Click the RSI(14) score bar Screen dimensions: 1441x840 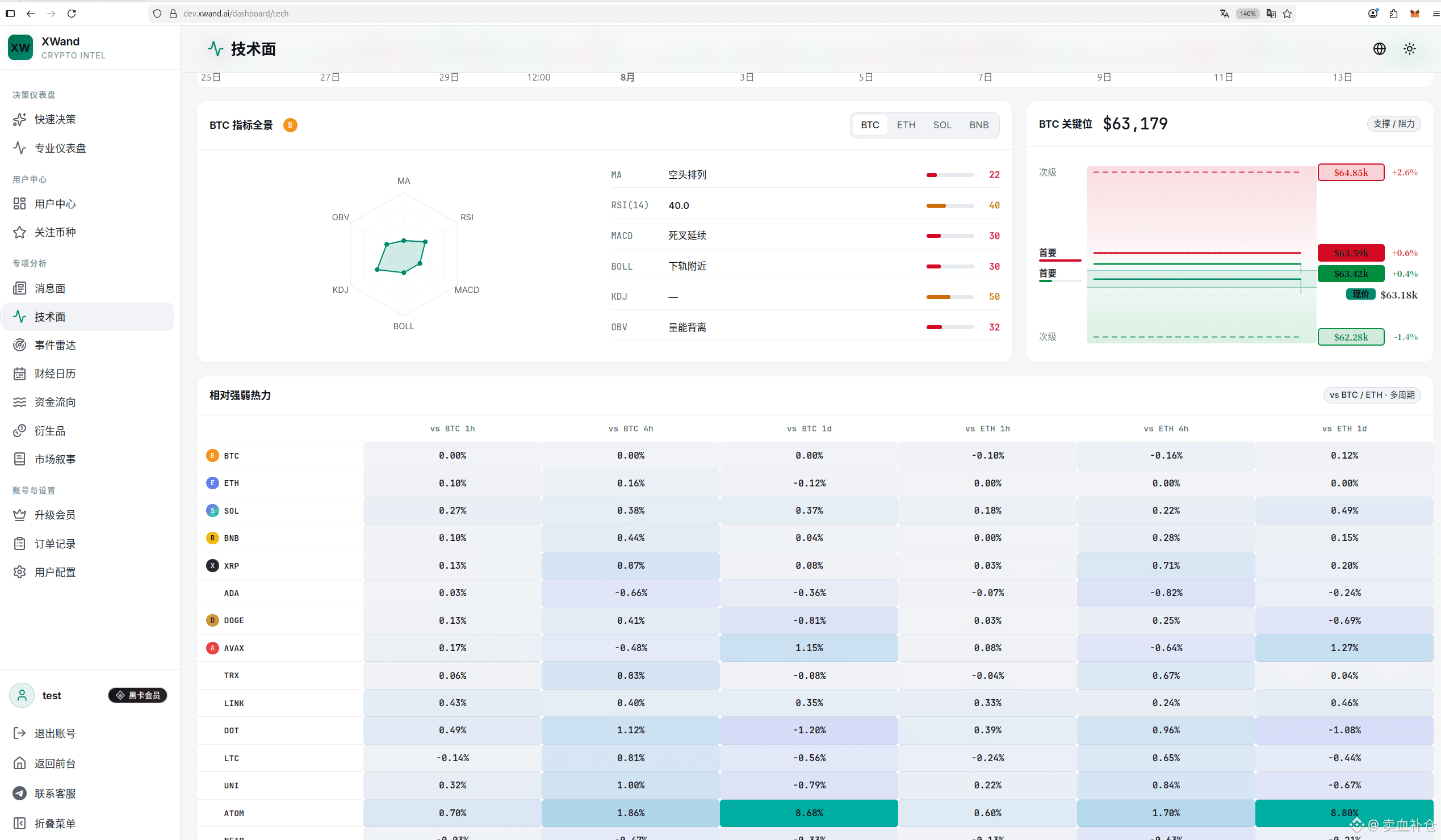click(x=950, y=205)
